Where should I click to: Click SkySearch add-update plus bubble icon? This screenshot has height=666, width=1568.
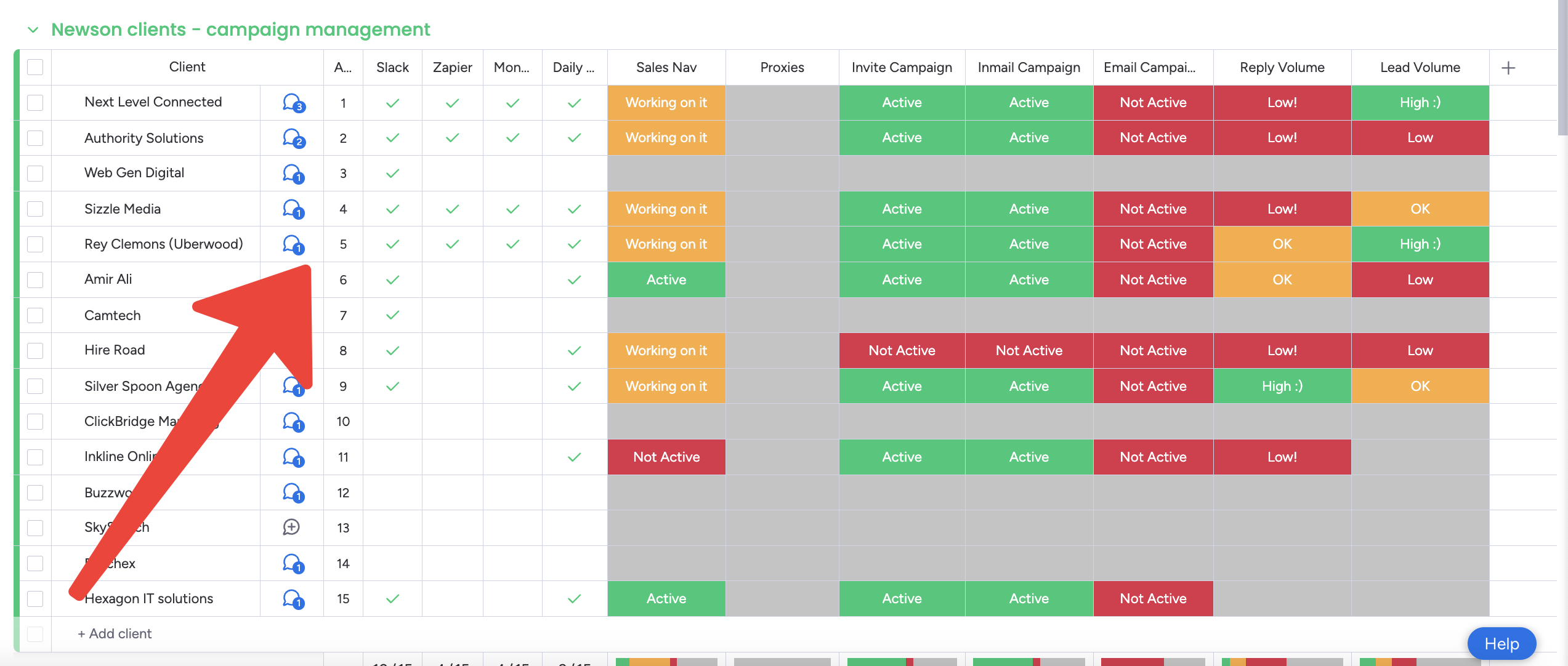click(x=291, y=528)
